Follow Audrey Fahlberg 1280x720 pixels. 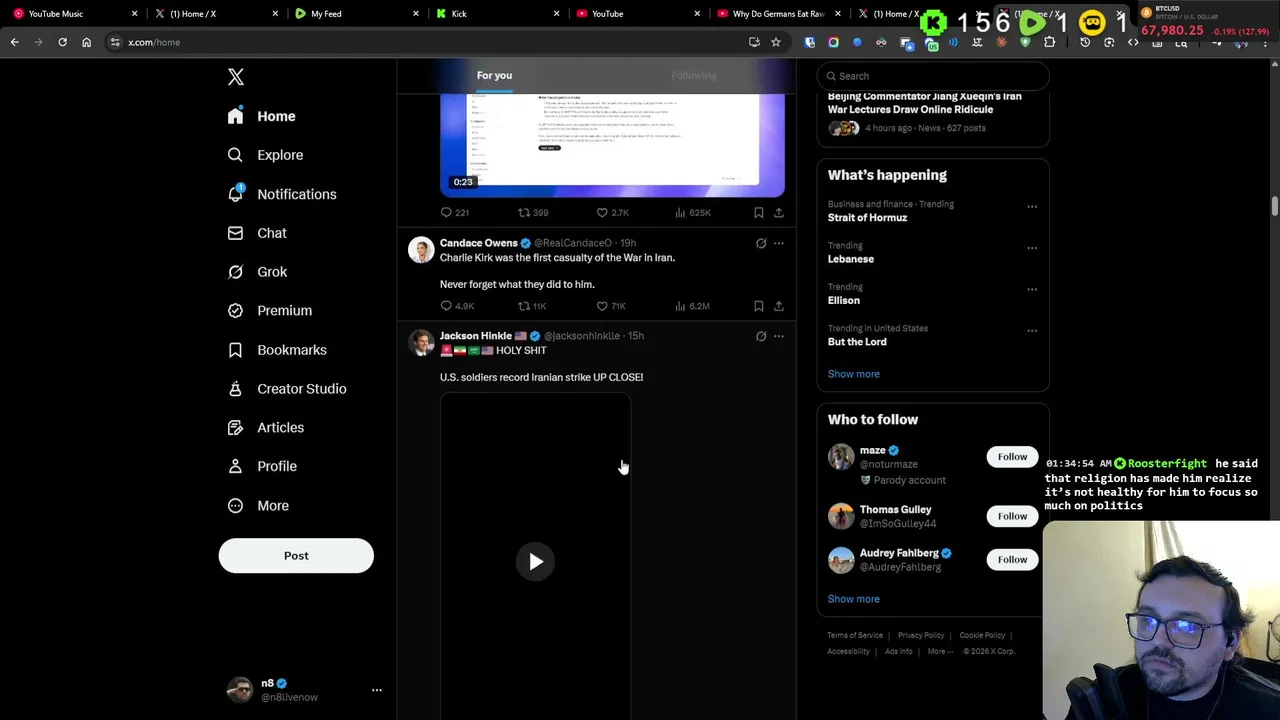pos(1012,560)
